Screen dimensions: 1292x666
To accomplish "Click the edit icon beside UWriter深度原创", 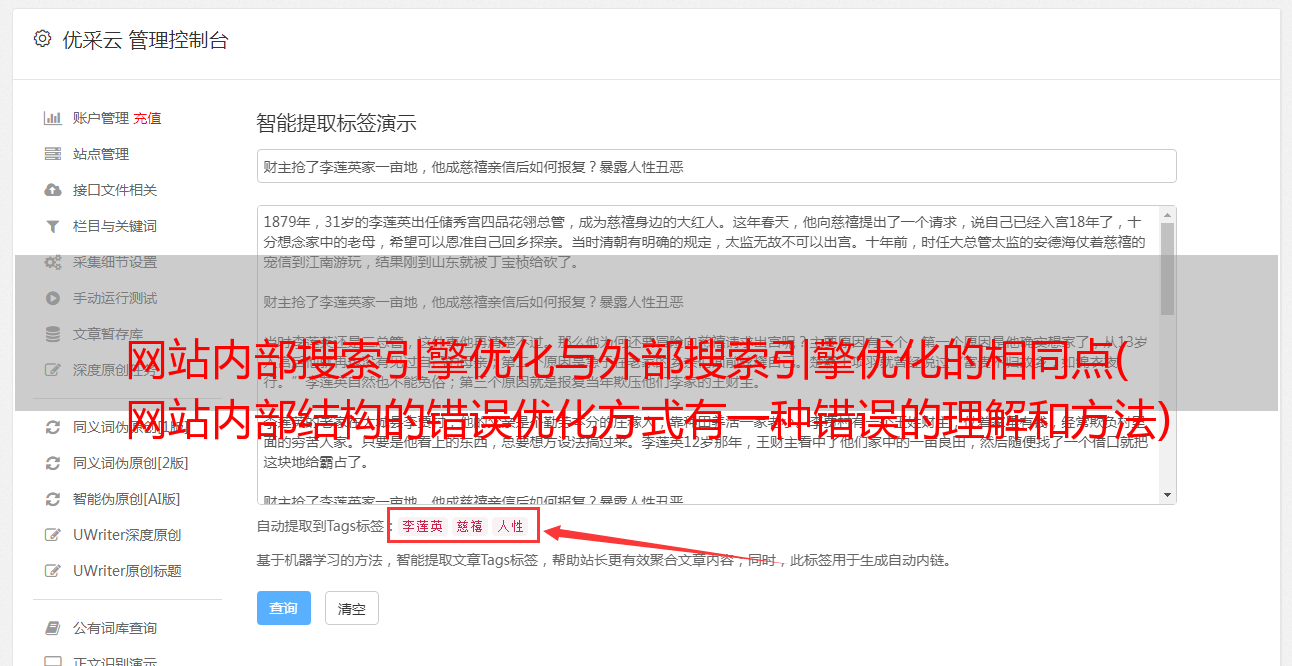I will 53,535.
